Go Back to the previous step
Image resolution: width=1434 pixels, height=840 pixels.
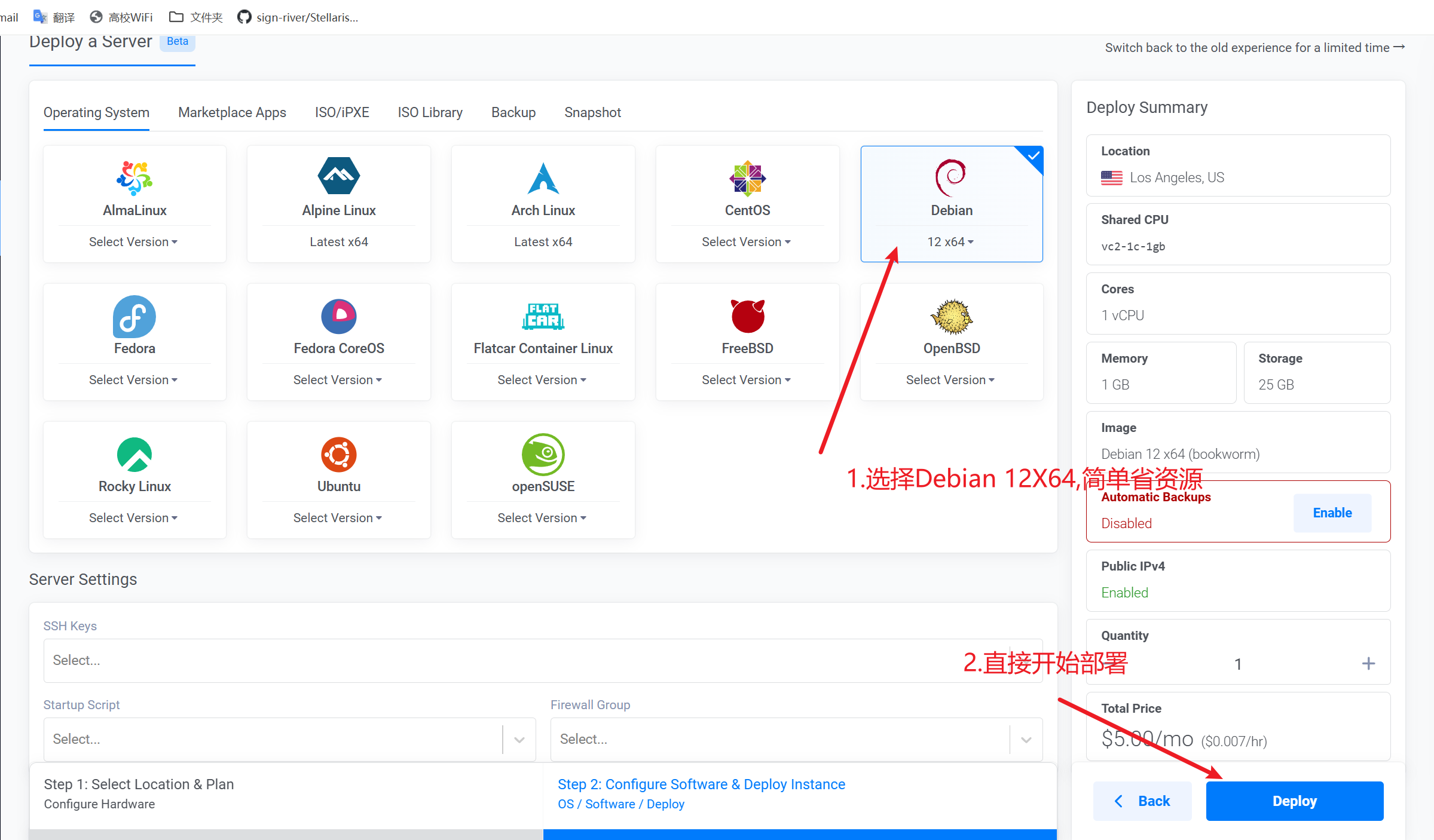[1142, 801]
